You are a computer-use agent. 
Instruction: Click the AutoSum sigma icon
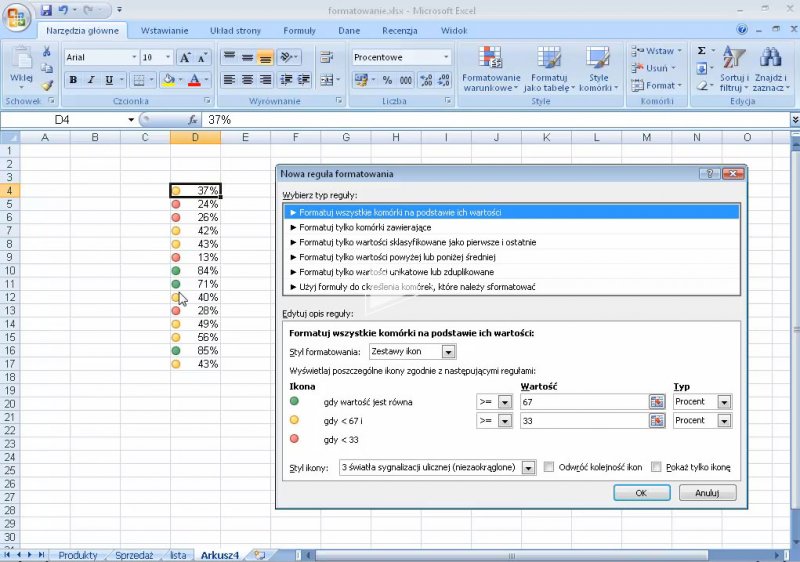tap(701, 51)
